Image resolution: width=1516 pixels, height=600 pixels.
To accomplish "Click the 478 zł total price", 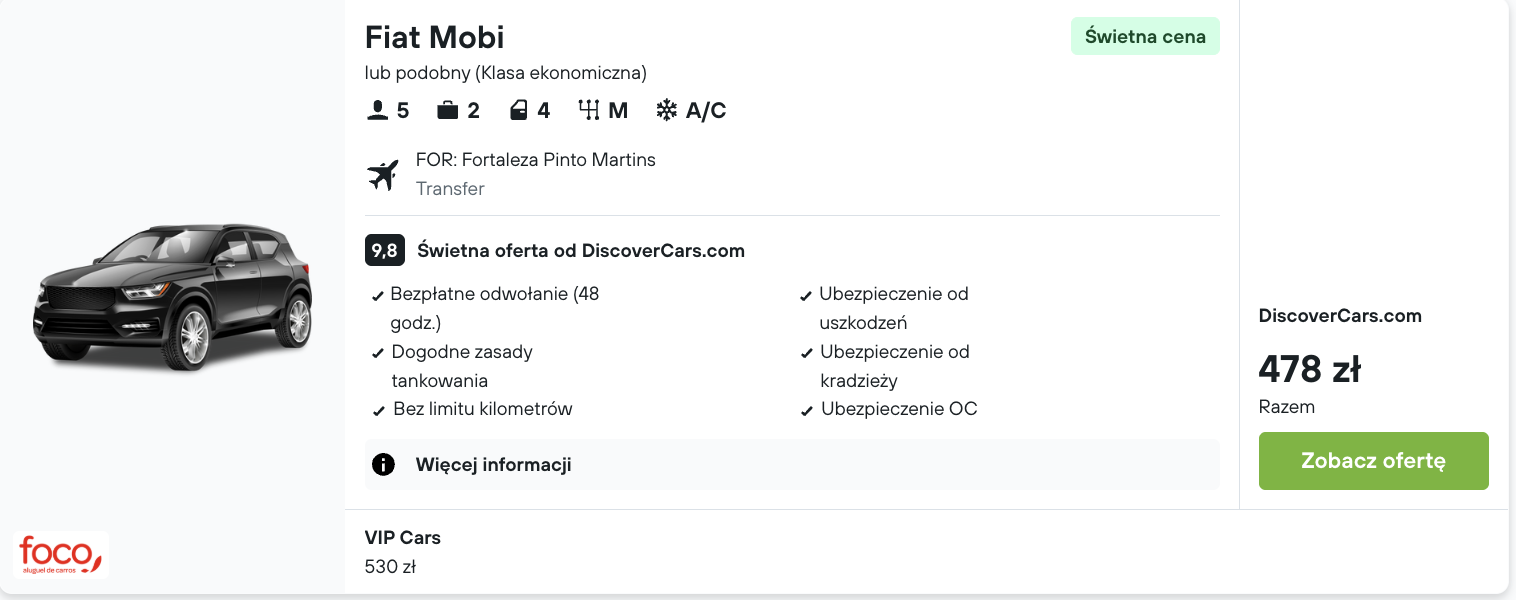I will tap(1309, 370).
